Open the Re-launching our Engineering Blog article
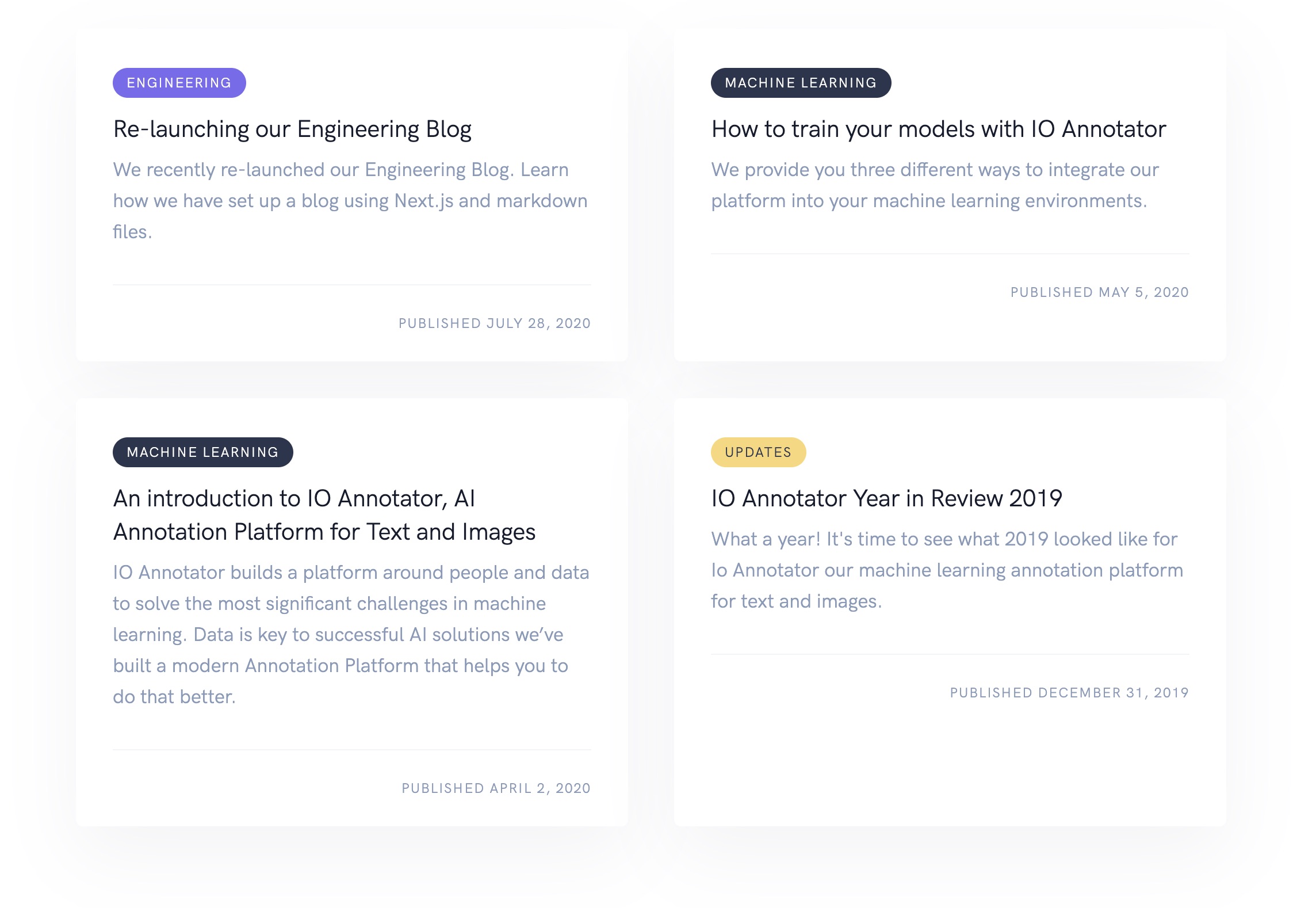1316x908 pixels. coord(292,129)
